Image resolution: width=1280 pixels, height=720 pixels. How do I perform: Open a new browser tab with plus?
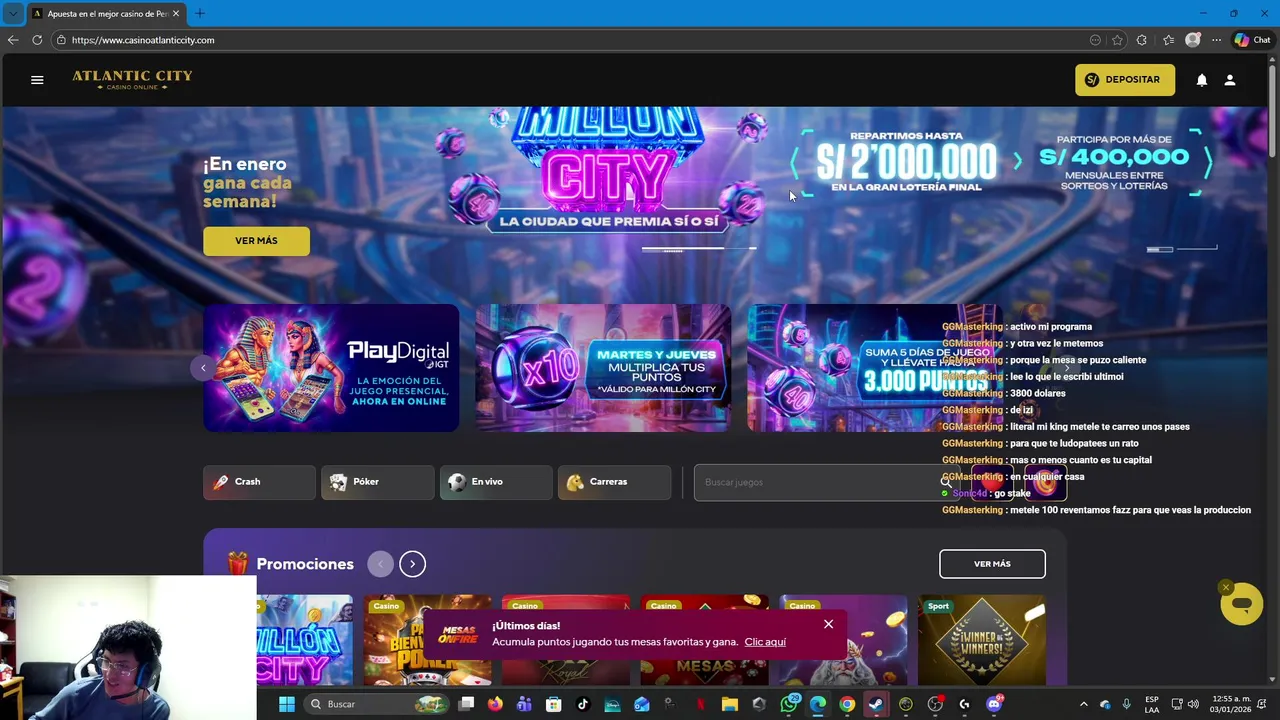(x=200, y=13)
